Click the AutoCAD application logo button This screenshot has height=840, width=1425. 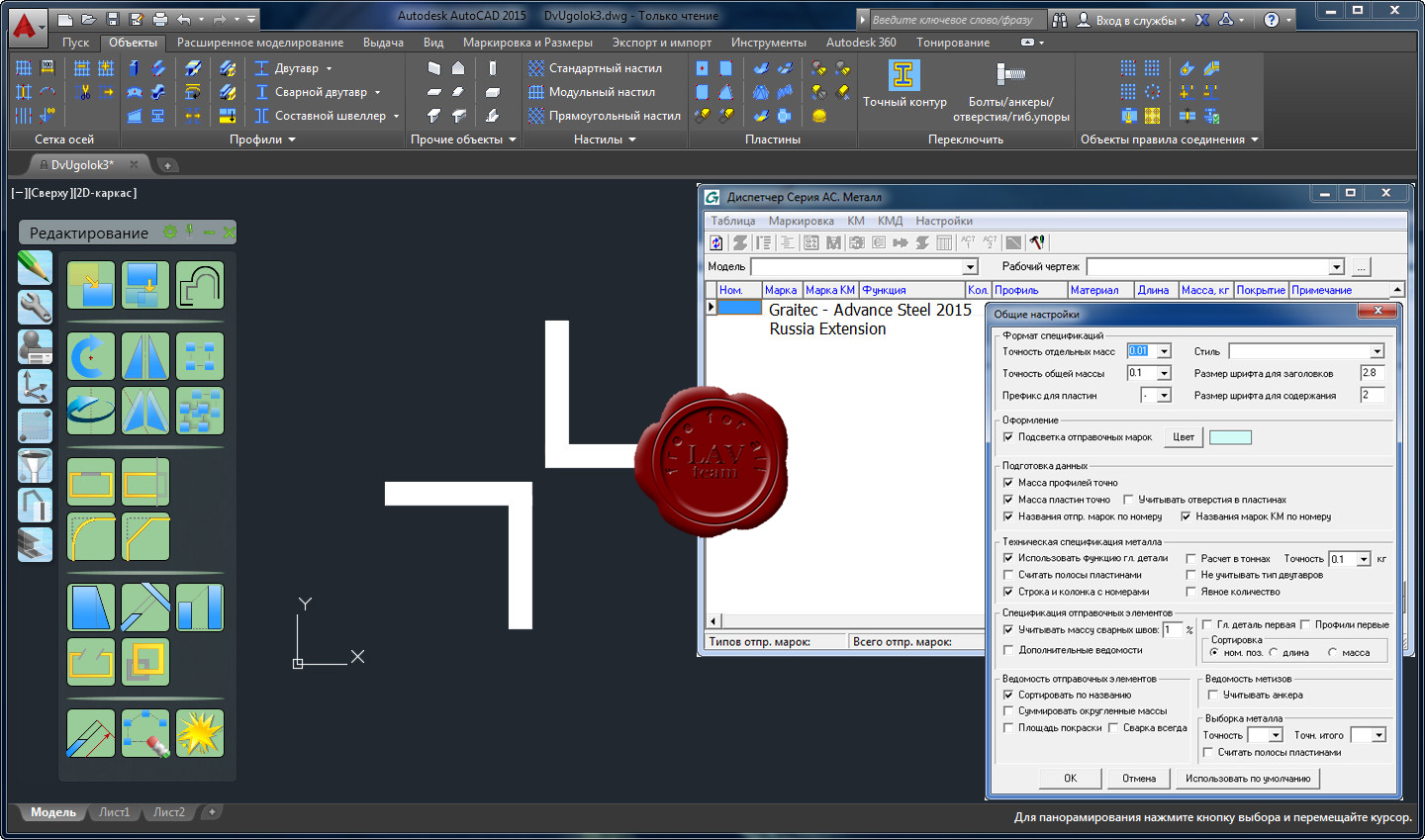[x=26, y=26]
